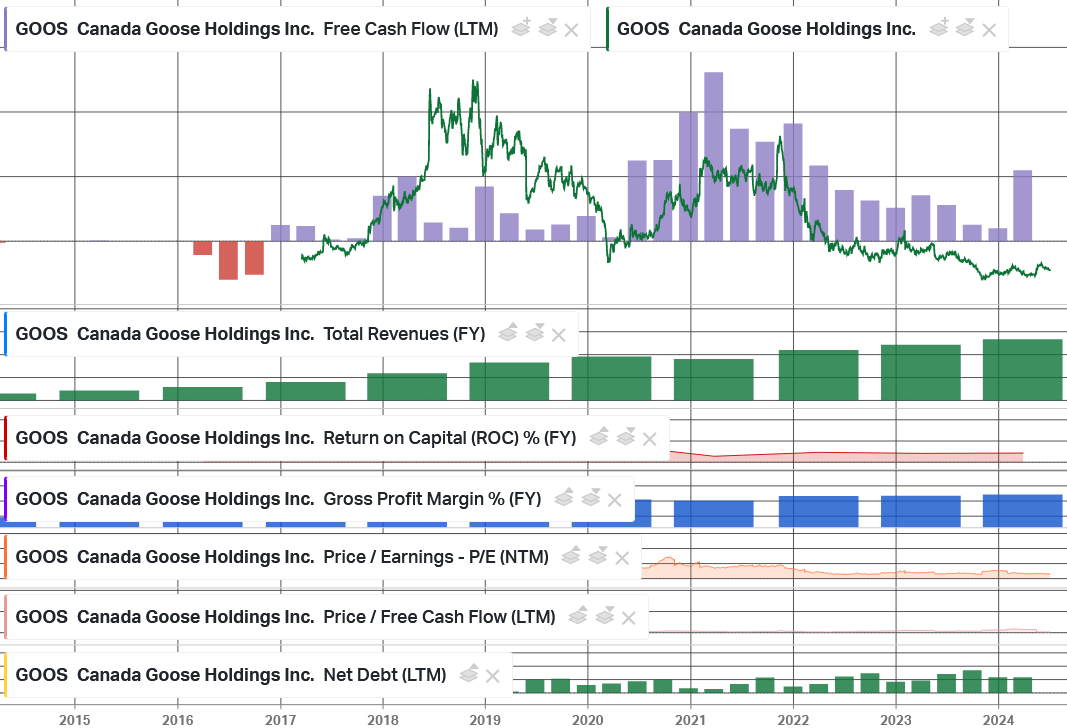This screenshot has height=728, width=1067.
Task: Click the 2018 year label on the time axis
Action: pos(383,719)
